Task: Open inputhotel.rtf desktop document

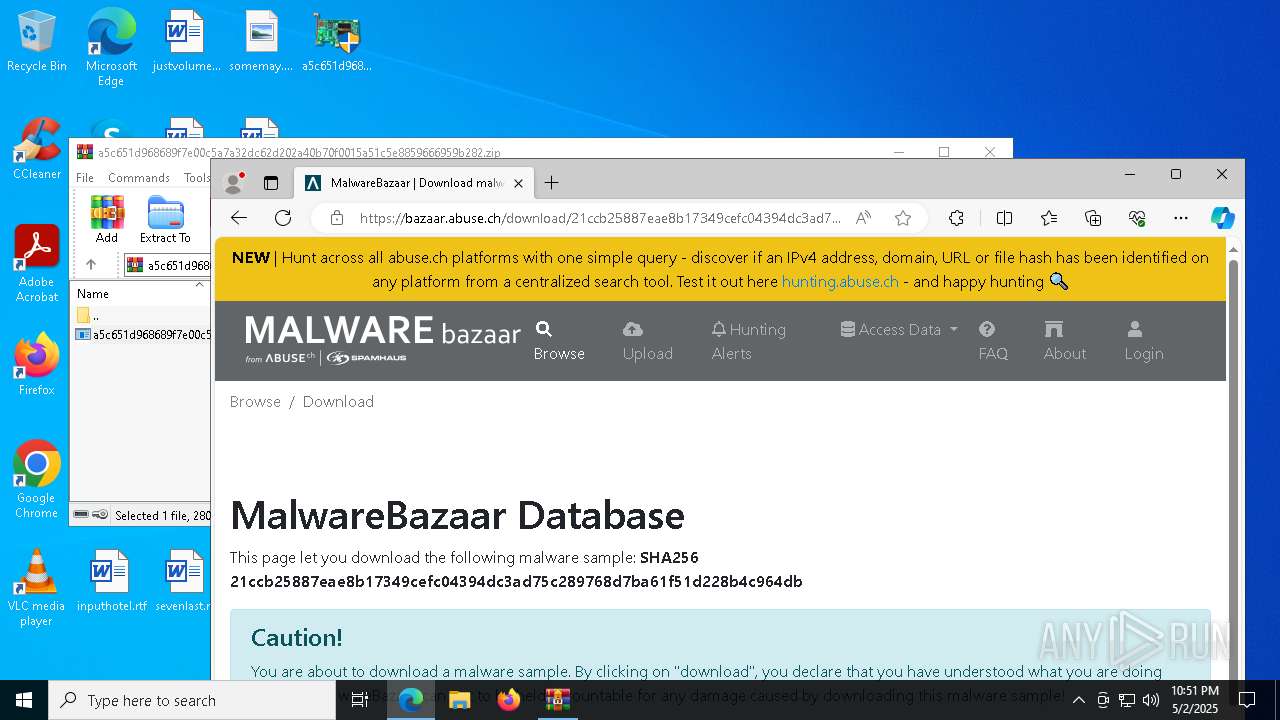Action: point(111,581)
